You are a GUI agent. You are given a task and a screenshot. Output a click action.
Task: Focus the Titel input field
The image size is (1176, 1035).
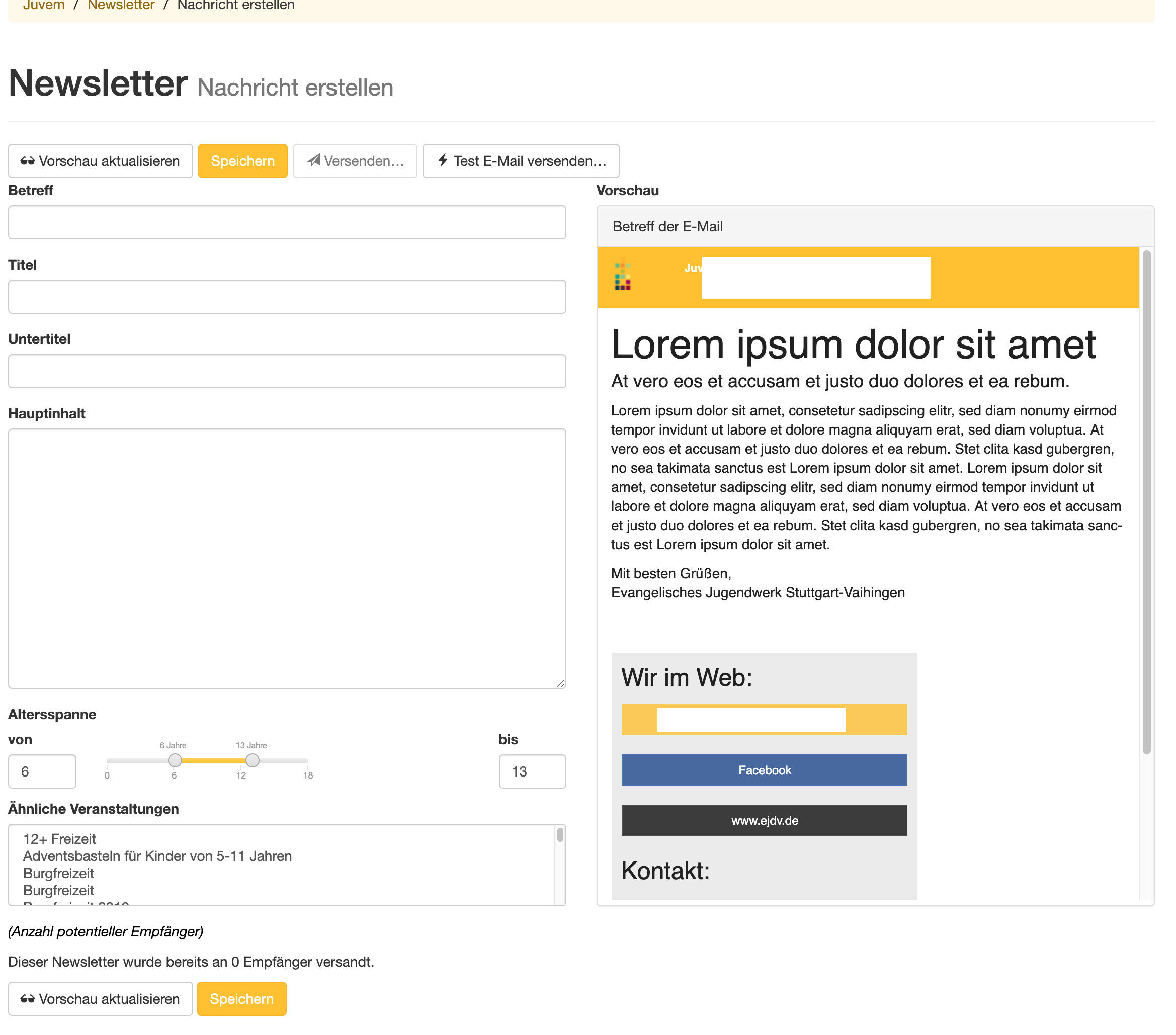point(287,297)
